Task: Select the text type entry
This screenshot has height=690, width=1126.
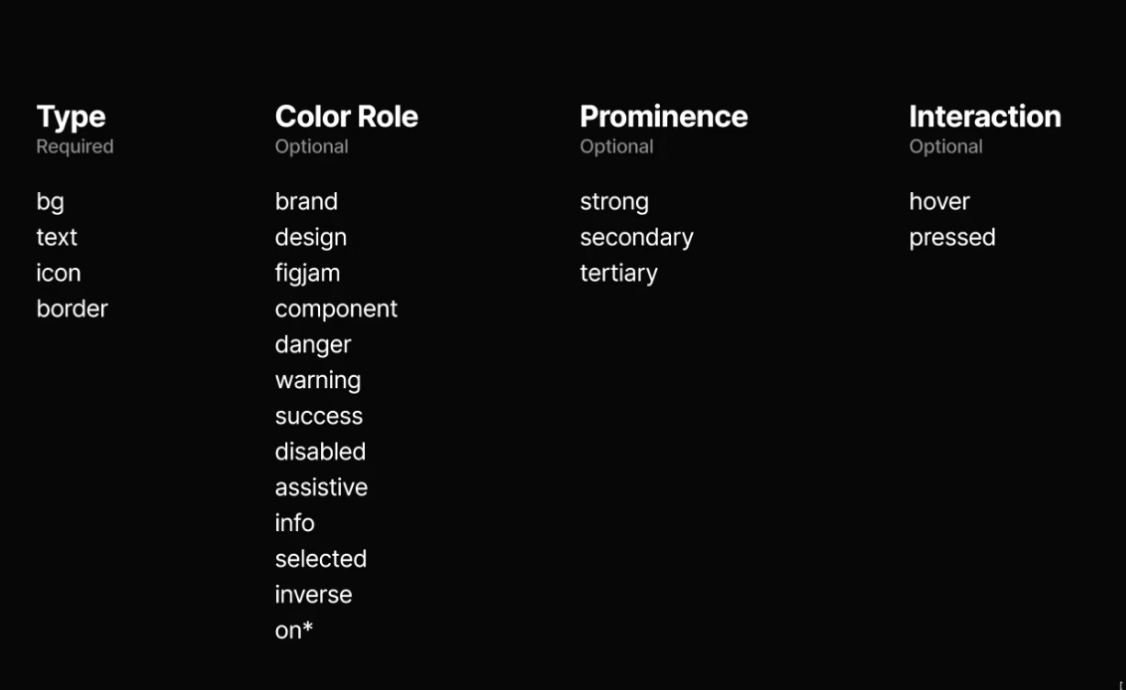Action: (57, 237)
